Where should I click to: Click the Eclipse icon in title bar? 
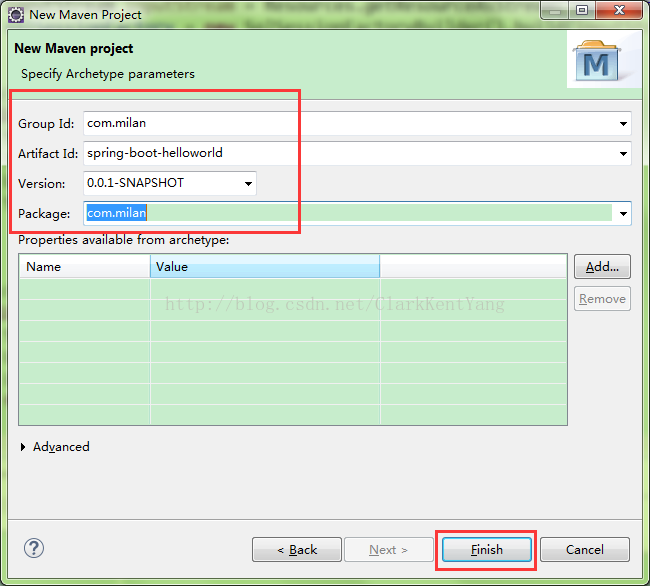[x=16, y=15]
